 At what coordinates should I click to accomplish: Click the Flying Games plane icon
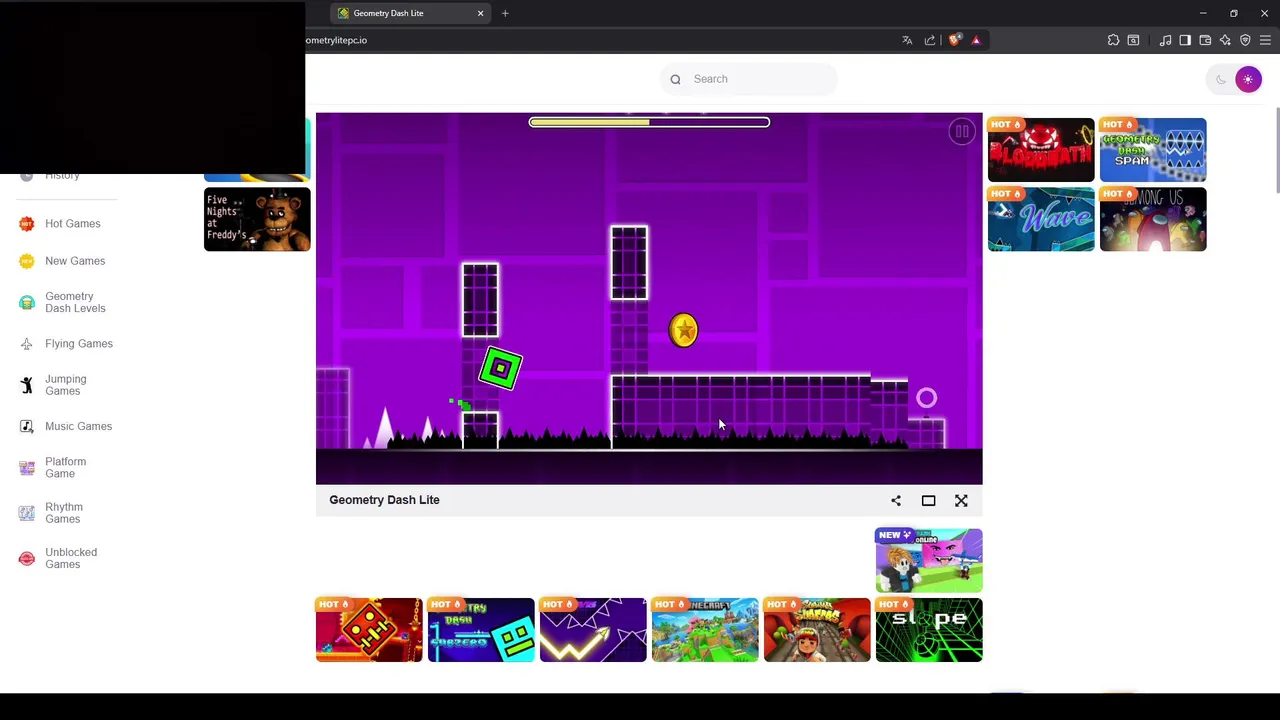pyautogui.click(x=27, y=344)
